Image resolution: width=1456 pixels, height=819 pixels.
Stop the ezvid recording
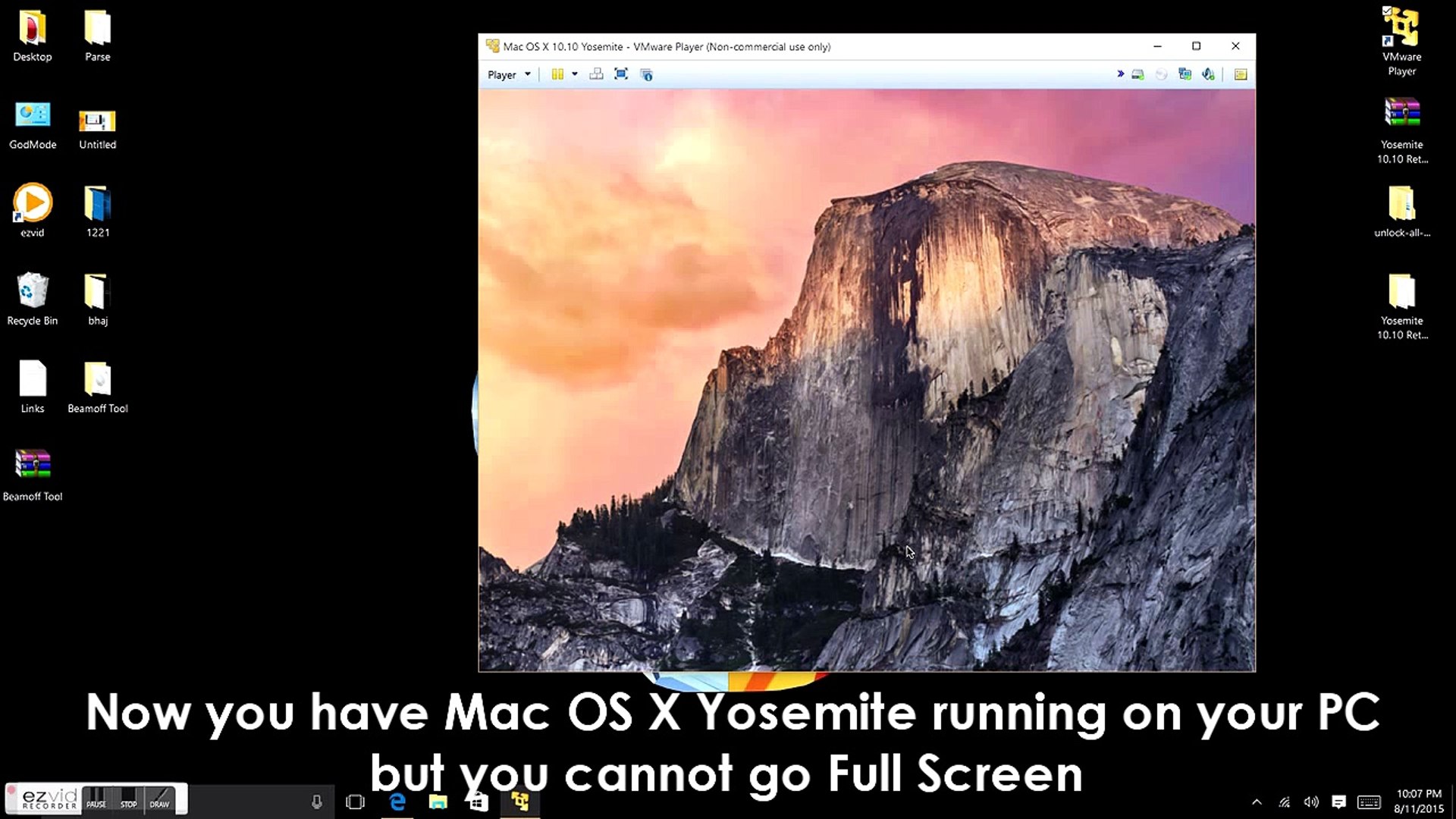[129, 803]
